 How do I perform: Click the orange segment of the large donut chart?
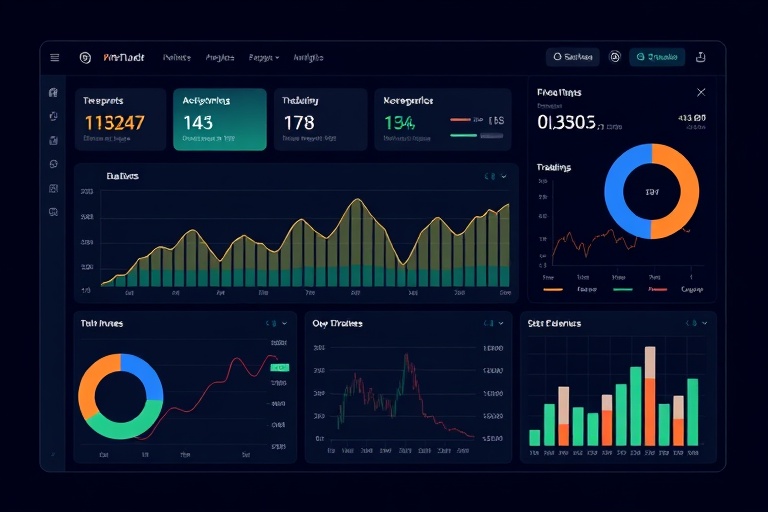coord(680,190)
